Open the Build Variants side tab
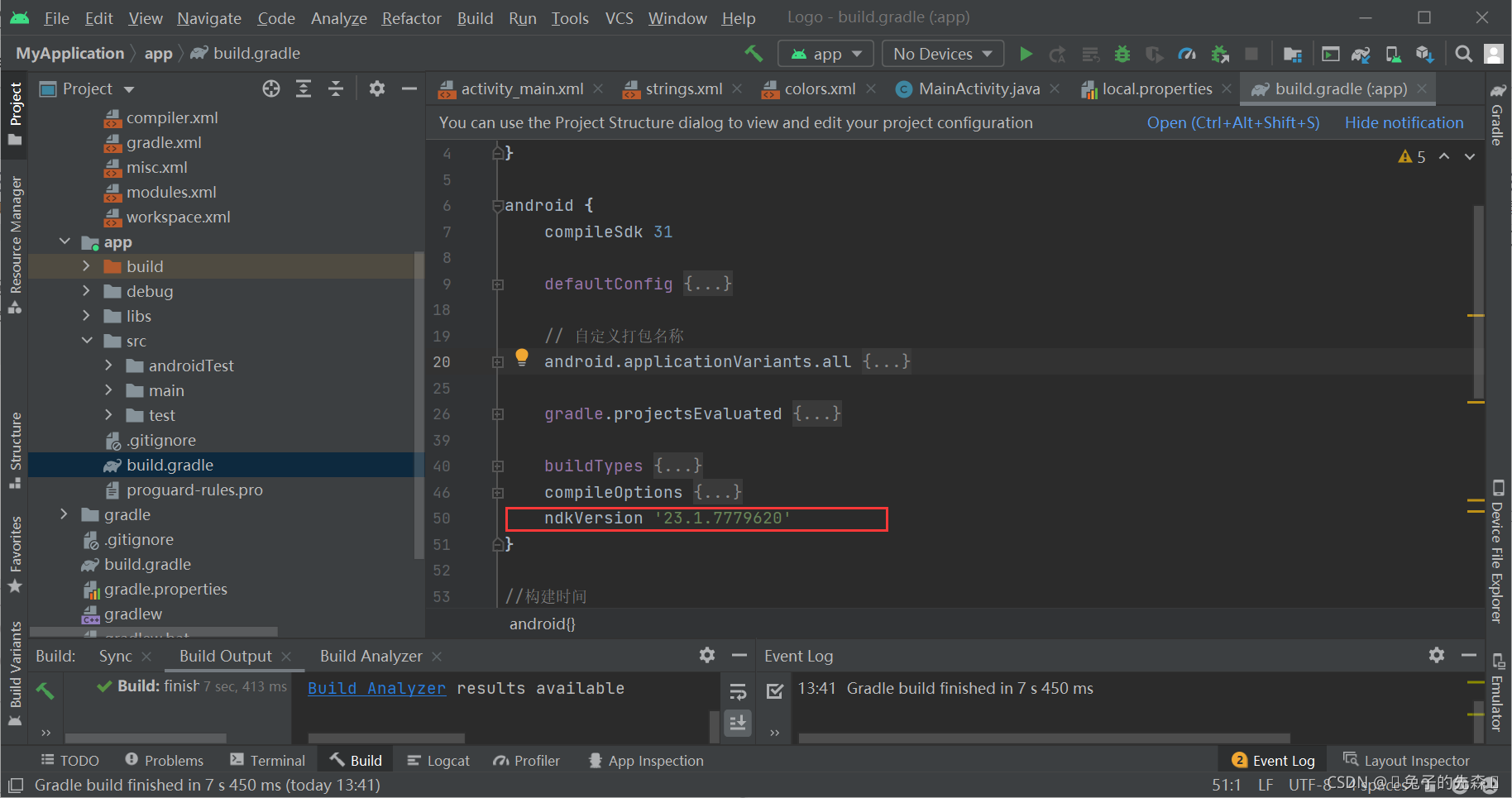 [15, 674]
